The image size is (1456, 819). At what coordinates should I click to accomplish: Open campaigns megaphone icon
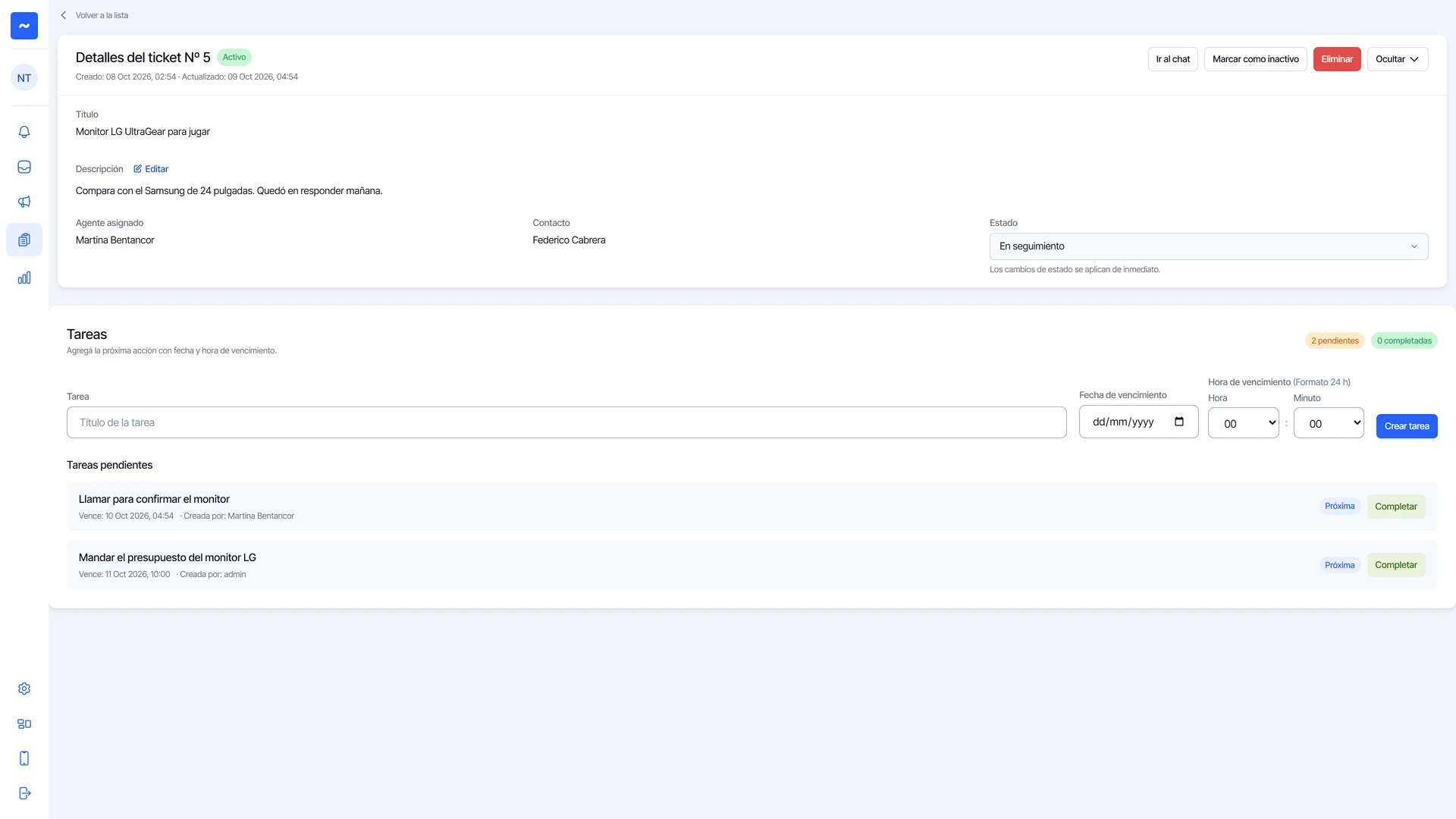pyautogui.click(x=24, y=202)
